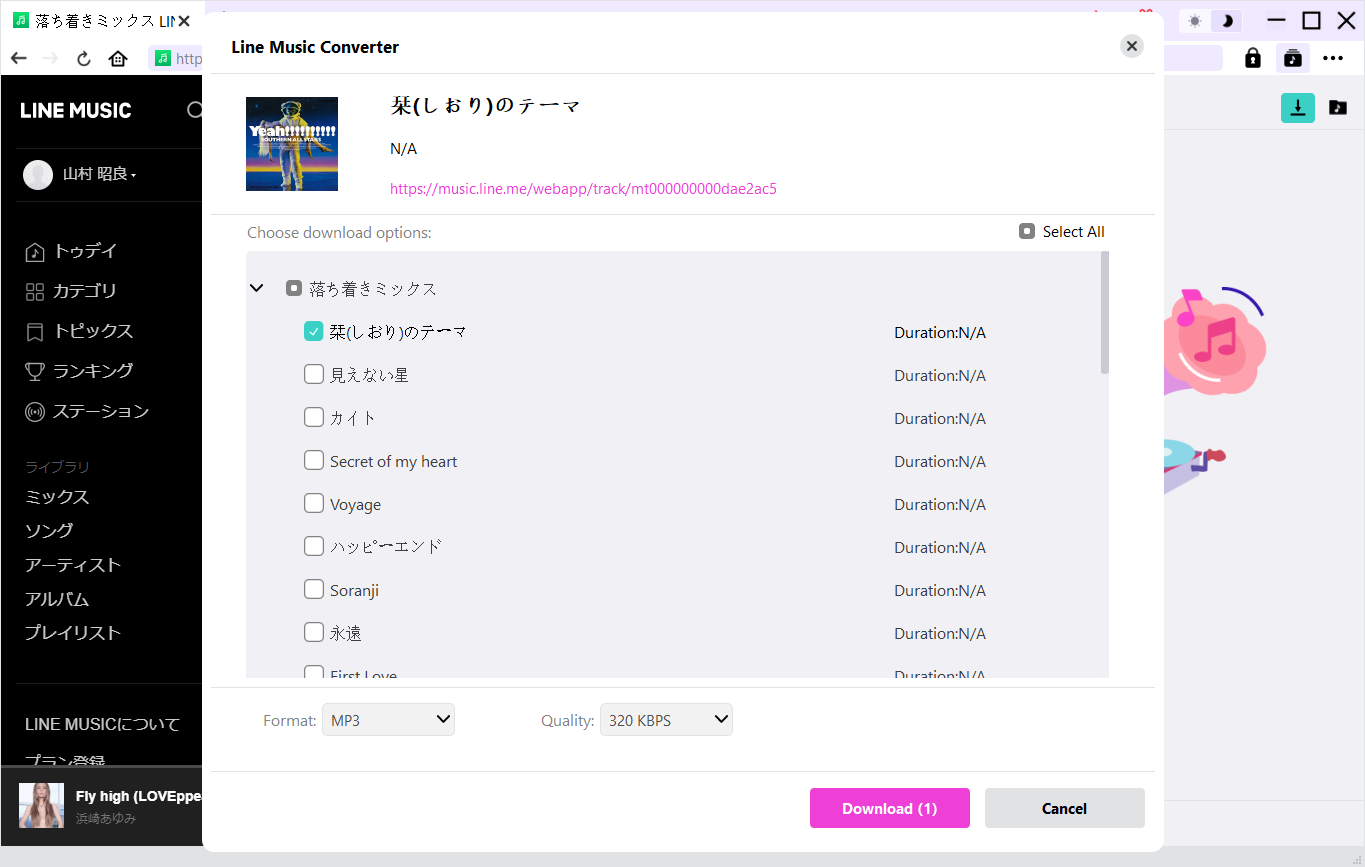Open ランキング in the sidebar
1365x867 pixels.
(80, 371)
